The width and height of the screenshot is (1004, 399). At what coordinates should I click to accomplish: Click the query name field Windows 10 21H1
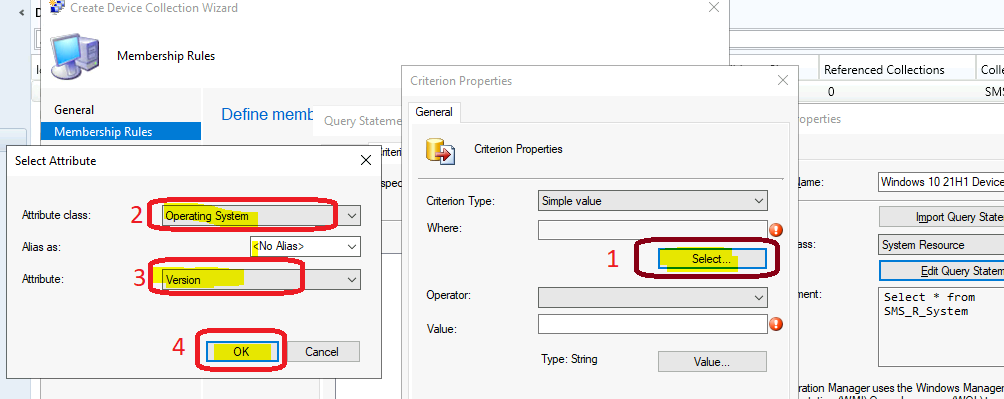941,182
